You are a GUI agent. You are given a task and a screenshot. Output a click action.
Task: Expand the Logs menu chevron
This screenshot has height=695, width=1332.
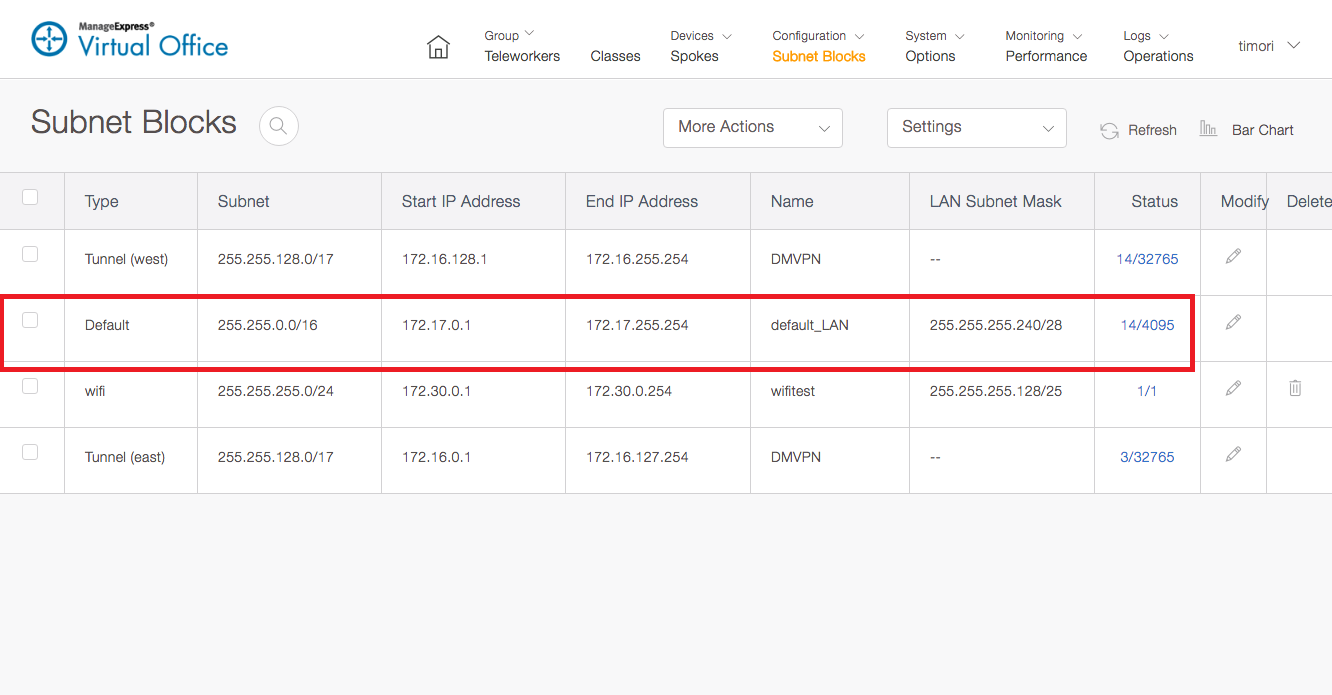point(1164,36)
